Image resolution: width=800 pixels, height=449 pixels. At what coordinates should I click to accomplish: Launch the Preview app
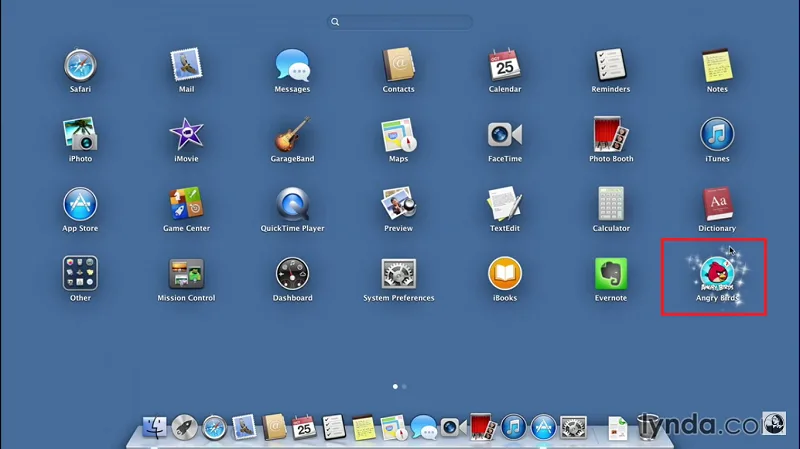[x=398, y=204]
